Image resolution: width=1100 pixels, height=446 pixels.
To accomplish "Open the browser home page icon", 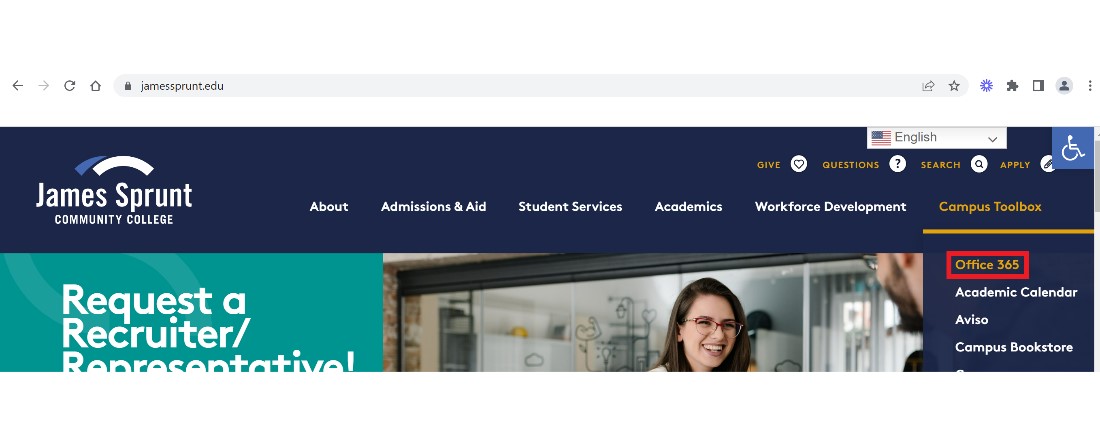I will click(95, 86).
